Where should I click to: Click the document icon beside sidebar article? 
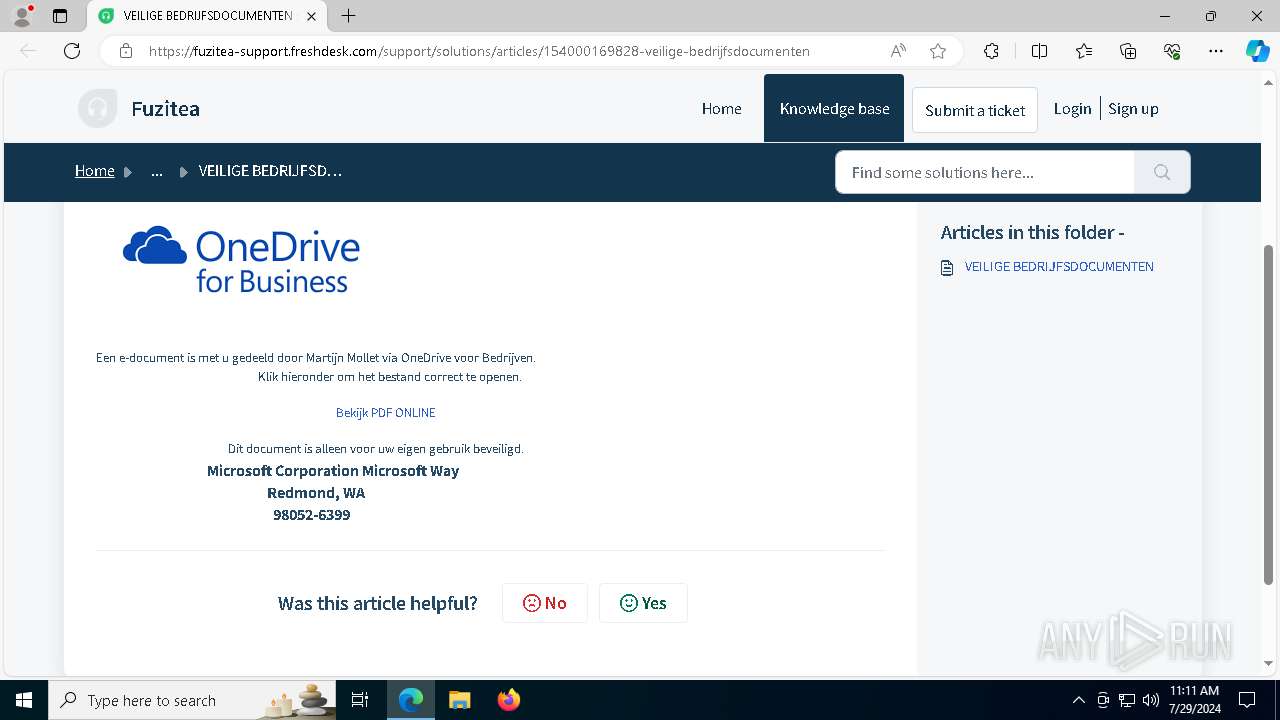coord(947,268)
